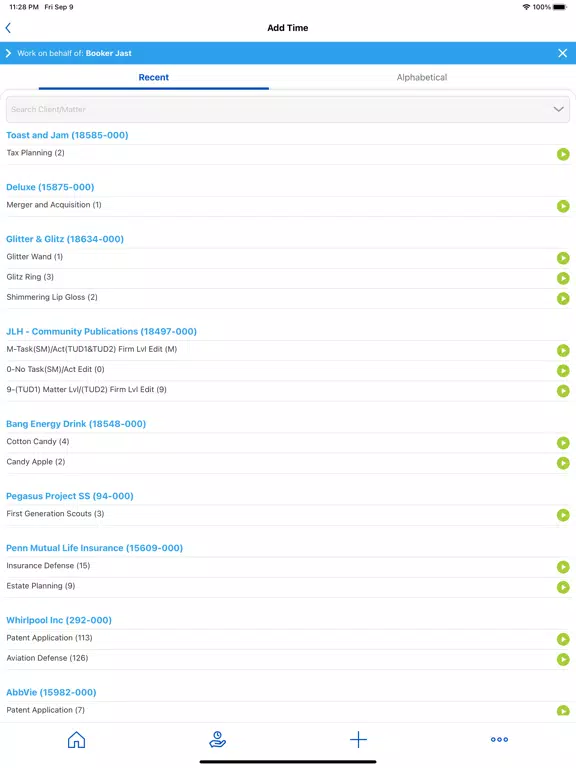Tap the plus add icon
The image size is (576, 768).
tap(359, 740)
